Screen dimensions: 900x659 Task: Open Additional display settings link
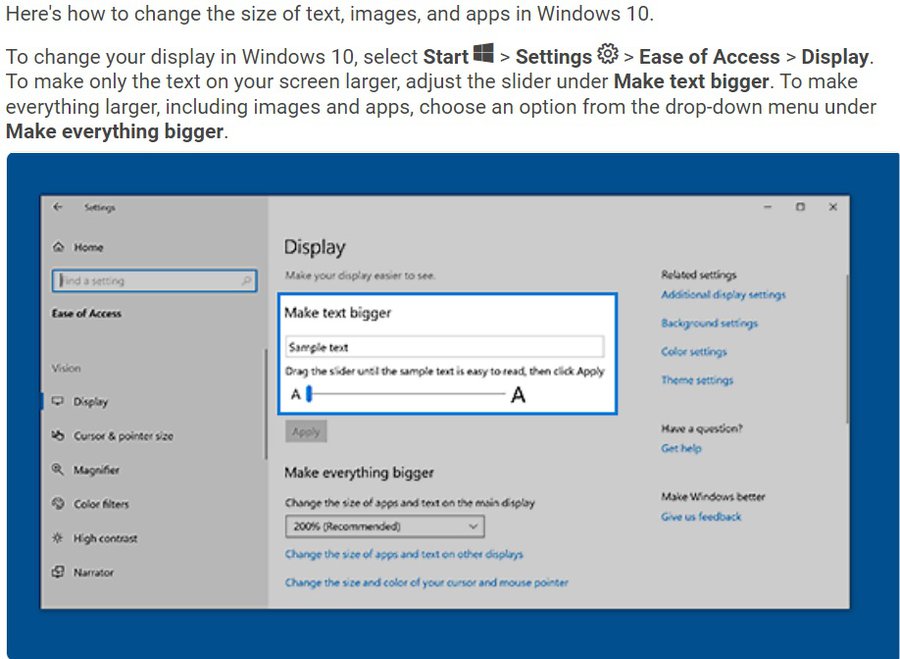[723, 295]
